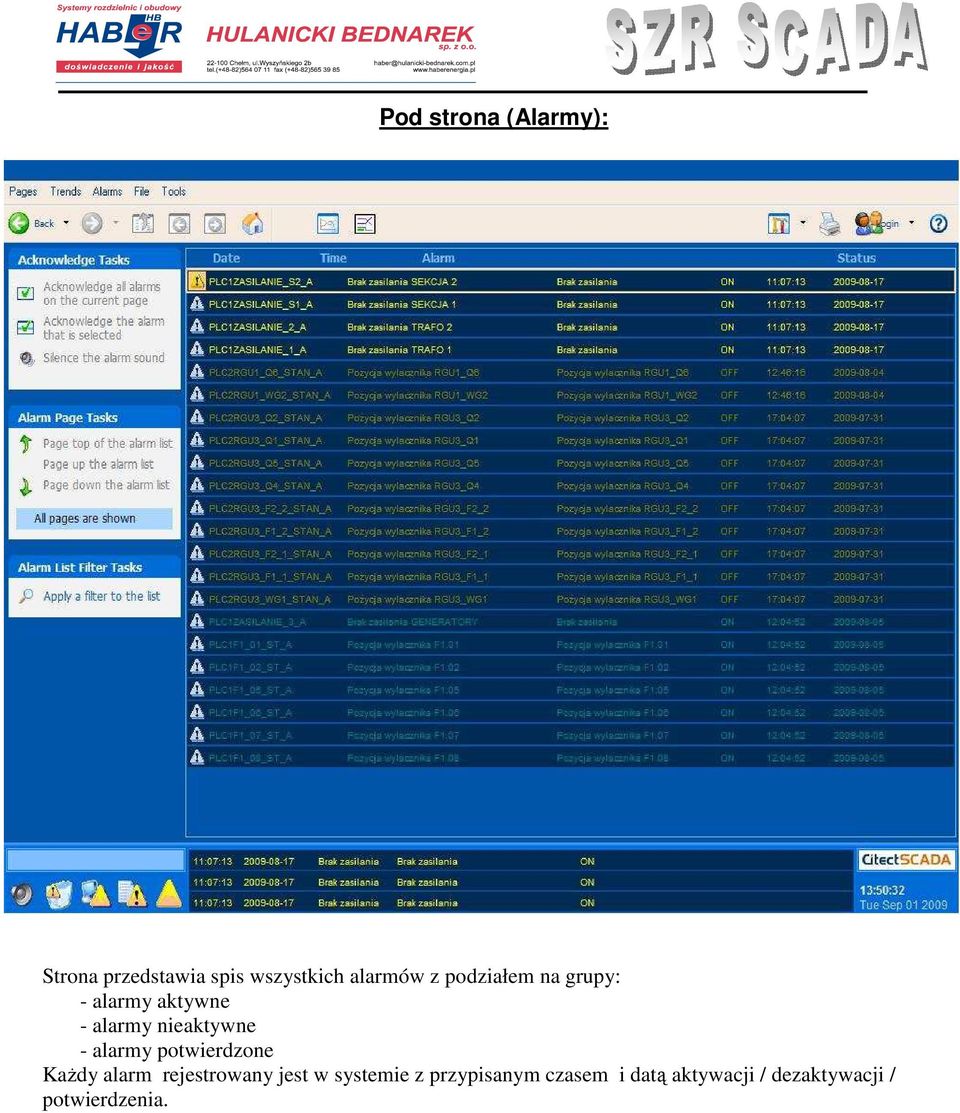
Task: Open active alarms yellow triangle icon
Action: tap(168, 894)
